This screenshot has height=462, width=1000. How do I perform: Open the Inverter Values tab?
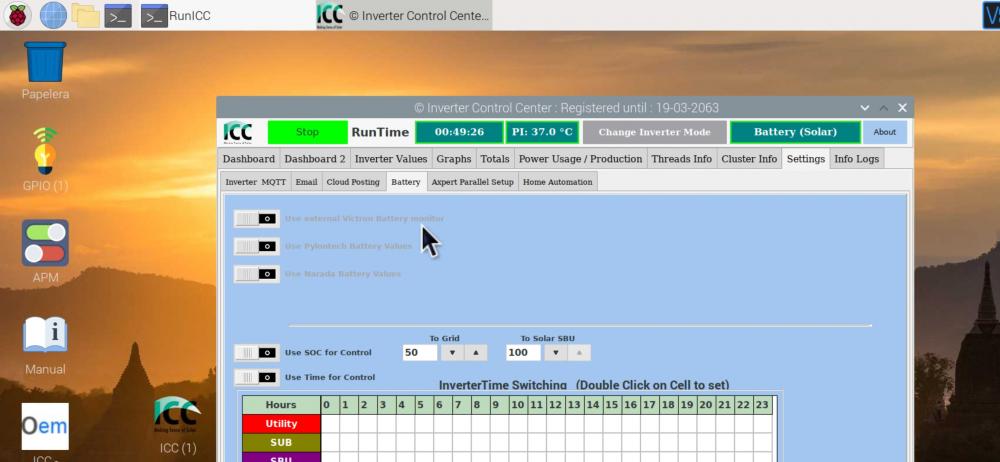coord(391,159)
